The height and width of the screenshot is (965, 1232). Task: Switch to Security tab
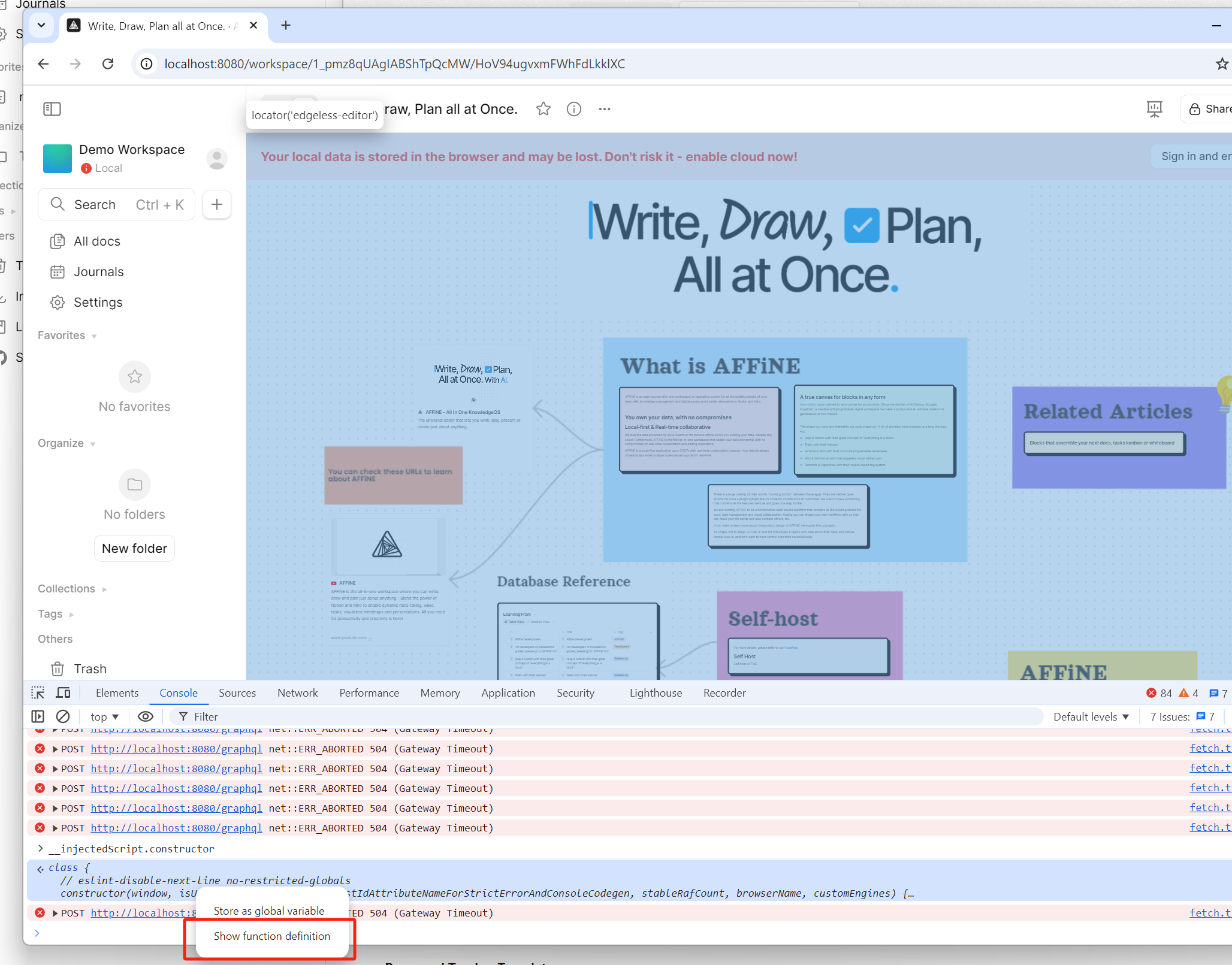click(575, 693)
